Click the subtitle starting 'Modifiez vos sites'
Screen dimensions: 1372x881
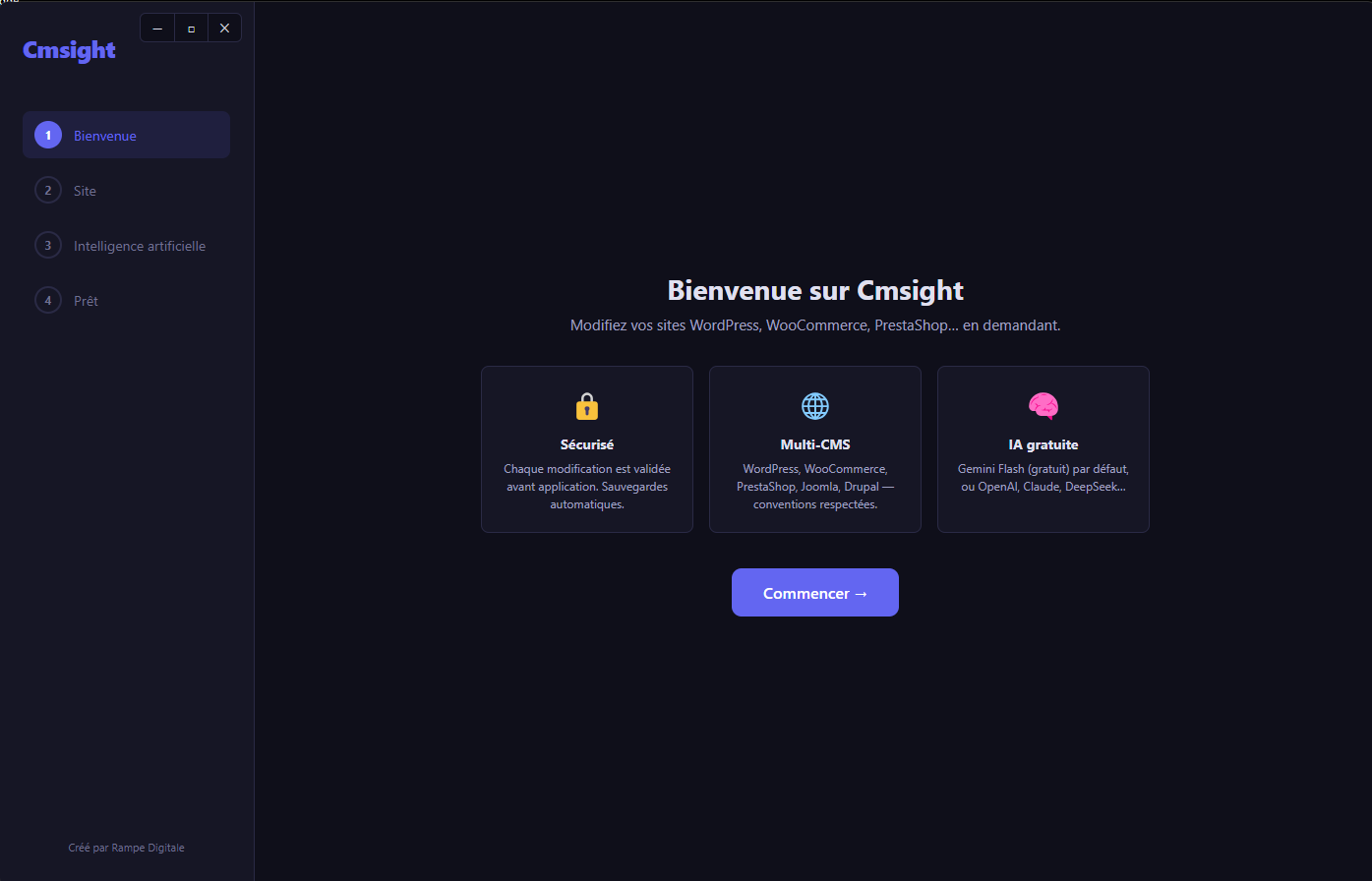click(x=815, y=325)
